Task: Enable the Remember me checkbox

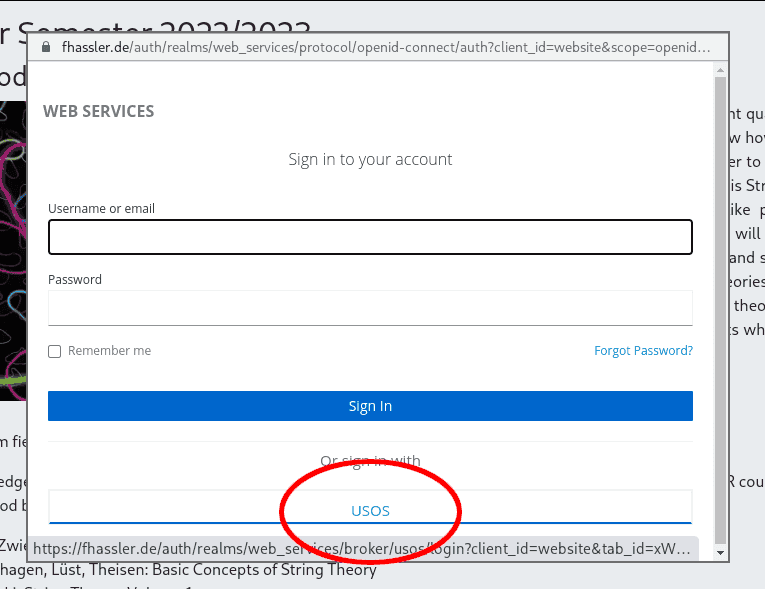Action: coord(55,351)
